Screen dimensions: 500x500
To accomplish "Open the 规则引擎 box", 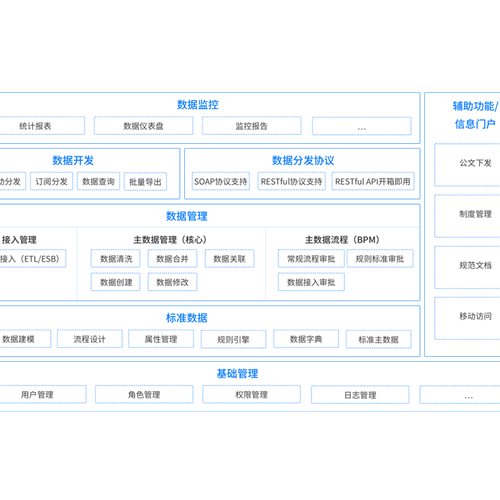I will pyautogui.click(x=233, y=339).
